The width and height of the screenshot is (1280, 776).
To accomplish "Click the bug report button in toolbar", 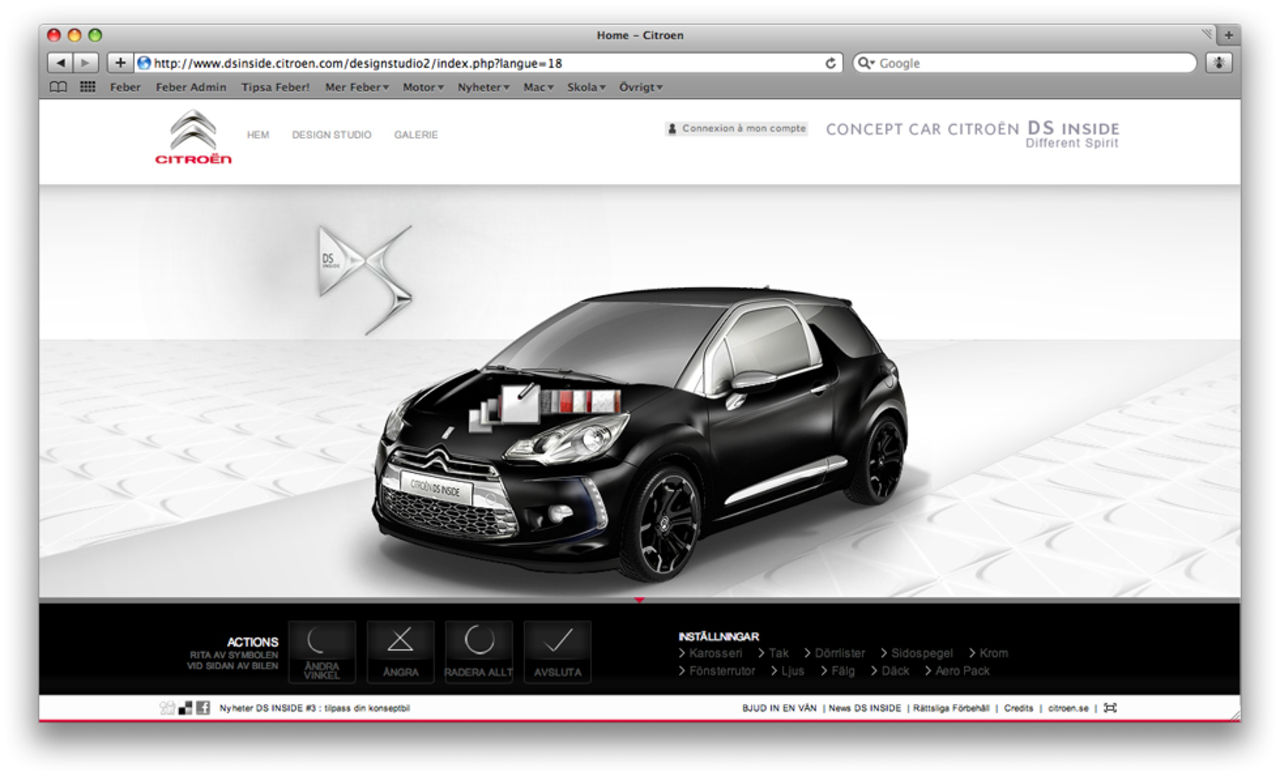I will [x=1218, y=63].
